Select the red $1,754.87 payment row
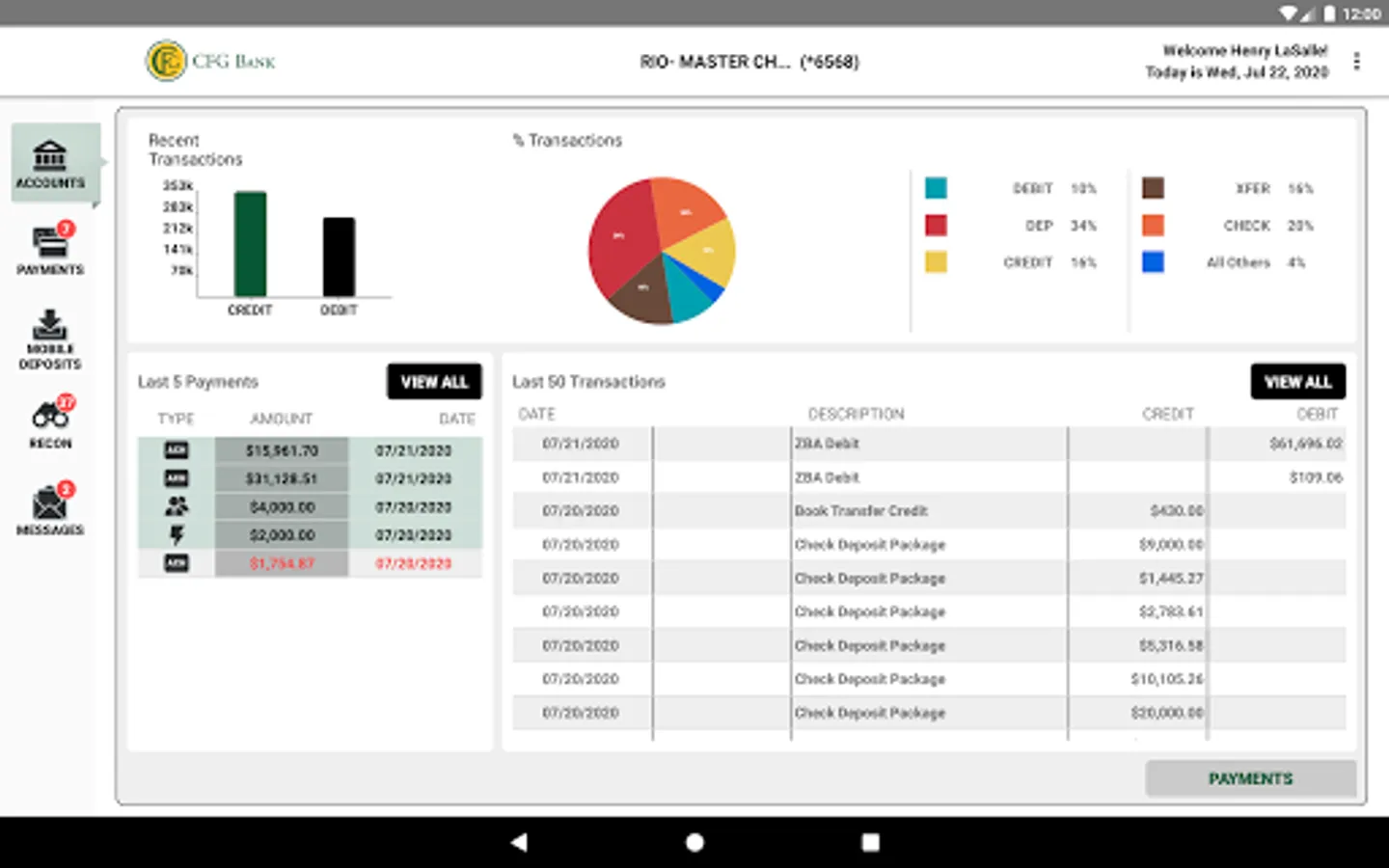This screenshot has width=1389, height=868. coord(310,563)
